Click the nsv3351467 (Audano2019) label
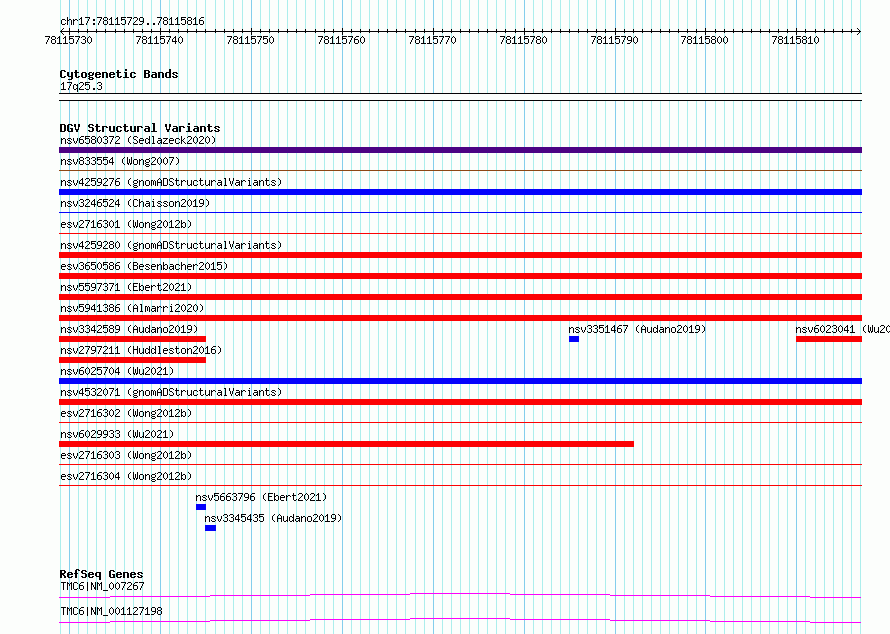 click(637, 329)
